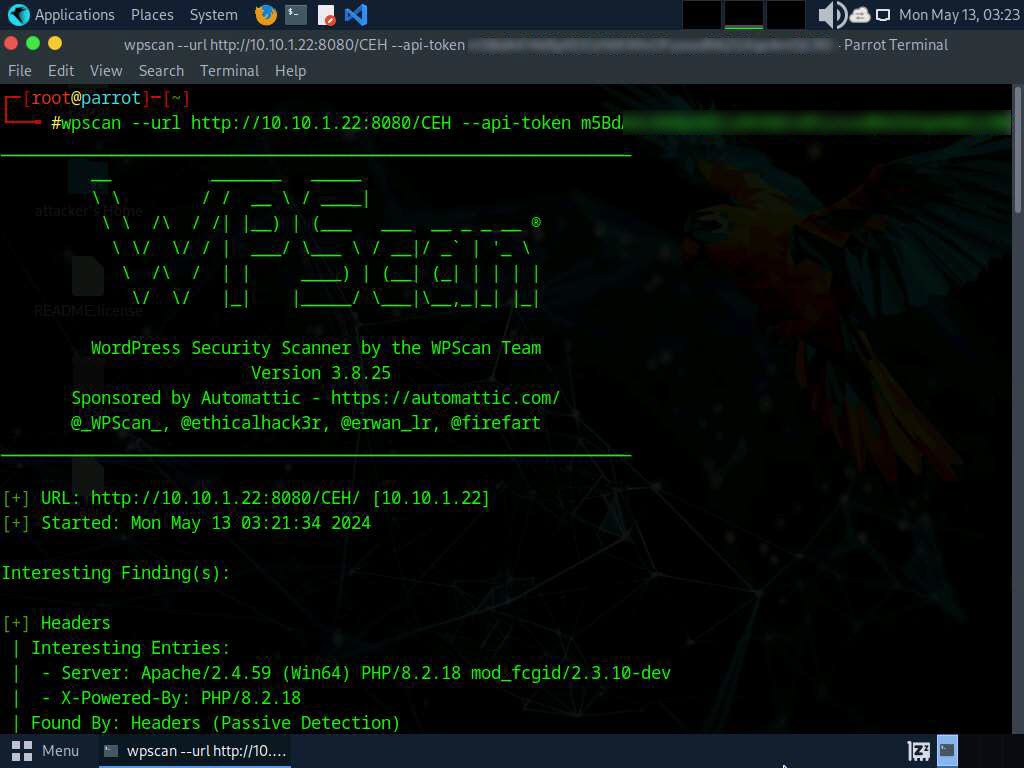This screenshot has height=768, width=1024.
Task: Click the volume speaker icon
Action: (x=830, y=15)
